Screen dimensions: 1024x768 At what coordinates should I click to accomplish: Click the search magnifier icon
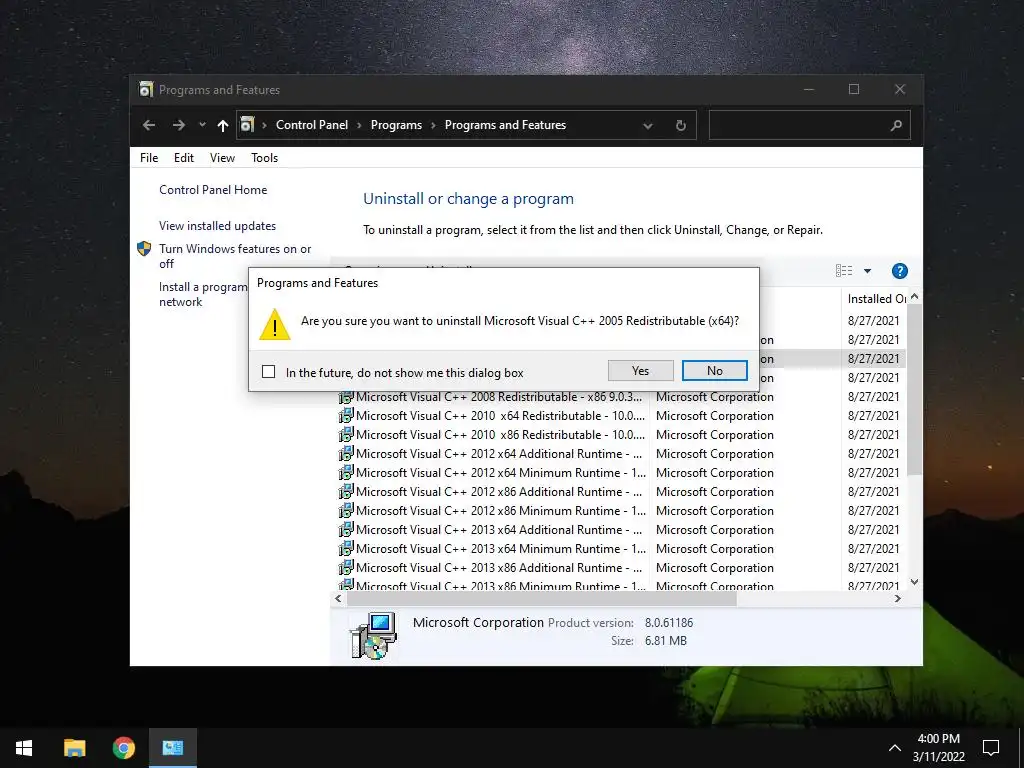[x=896, y=125]
